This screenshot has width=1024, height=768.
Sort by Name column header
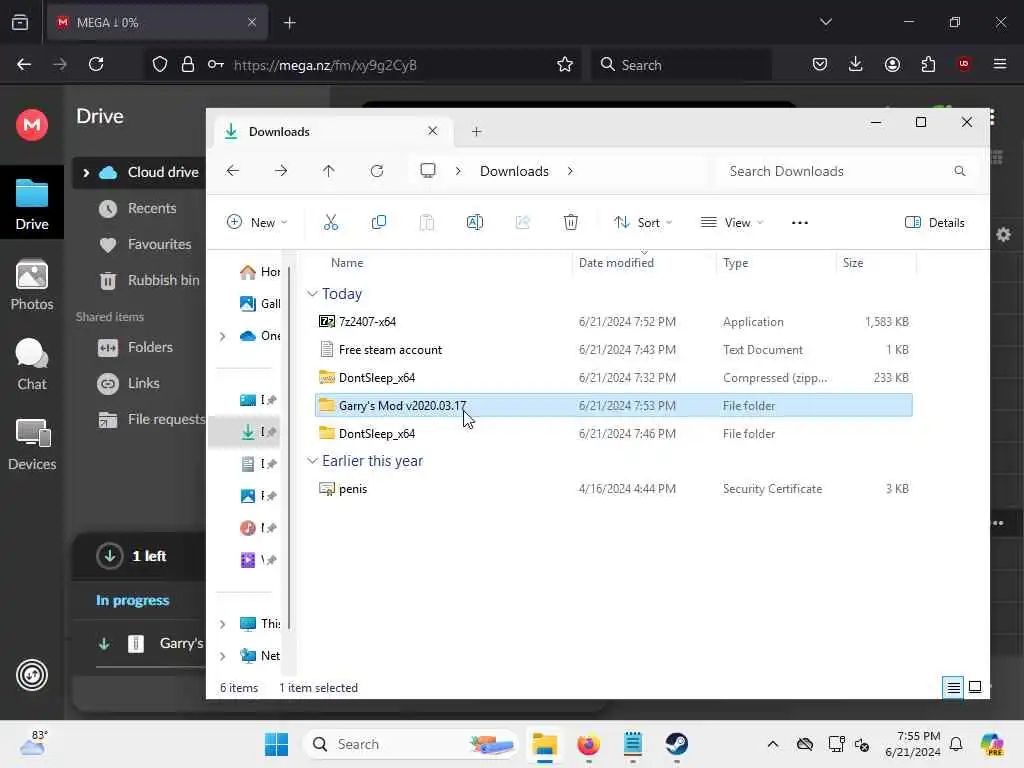347,263
